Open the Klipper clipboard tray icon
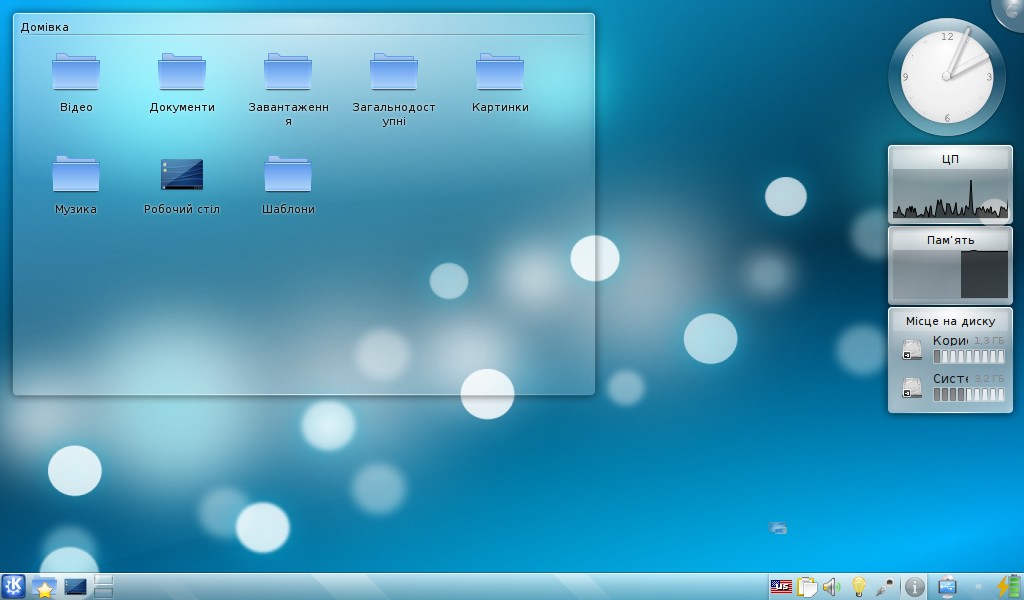 tap(807, 587)
